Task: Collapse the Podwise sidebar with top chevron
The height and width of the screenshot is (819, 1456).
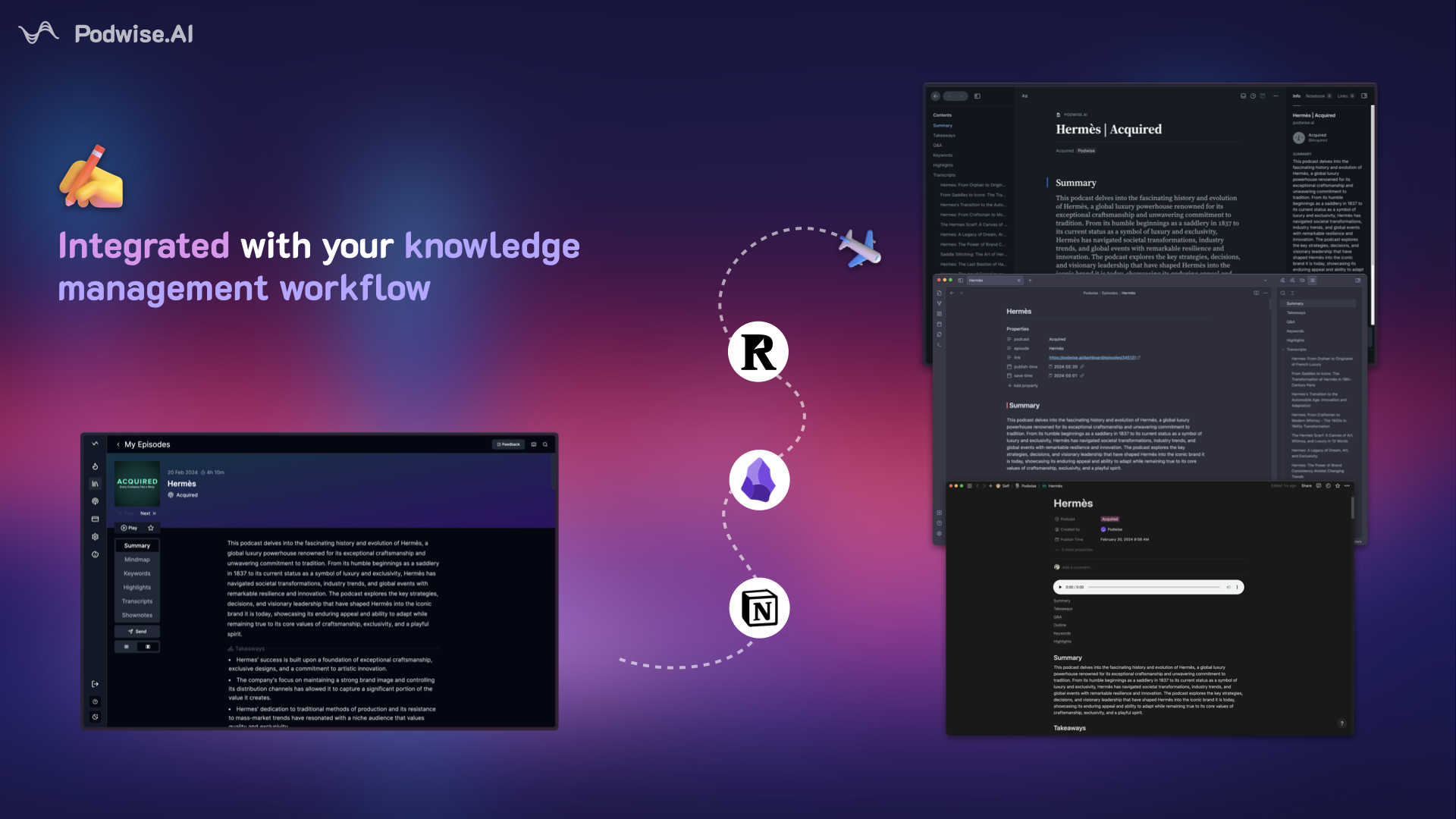Action: 95,444
